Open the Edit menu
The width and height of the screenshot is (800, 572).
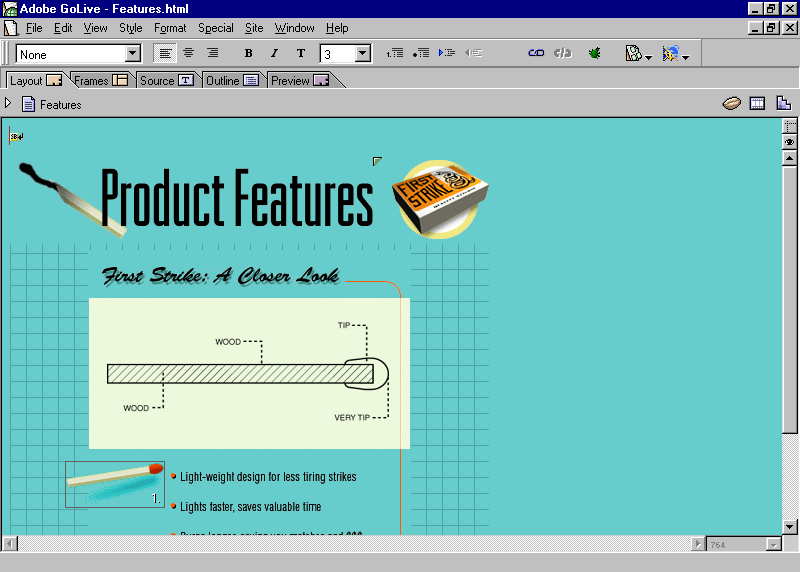[x=63, y=28]
